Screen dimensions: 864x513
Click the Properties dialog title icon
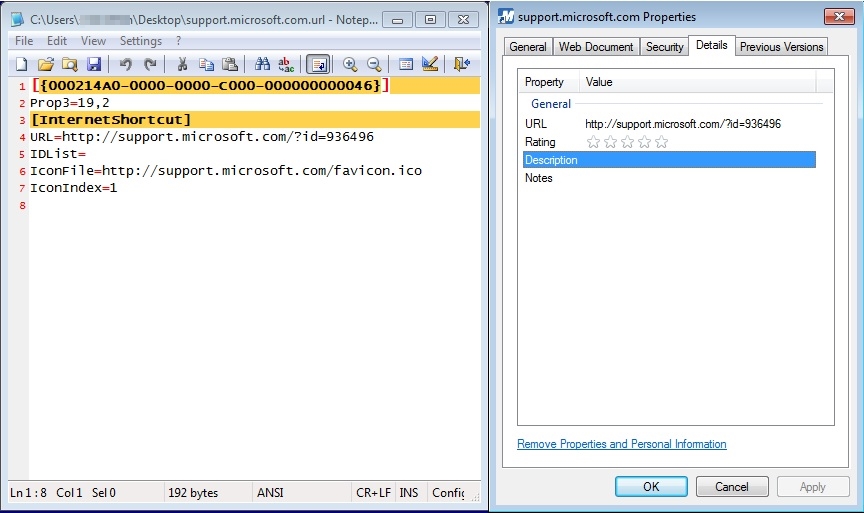506,17
